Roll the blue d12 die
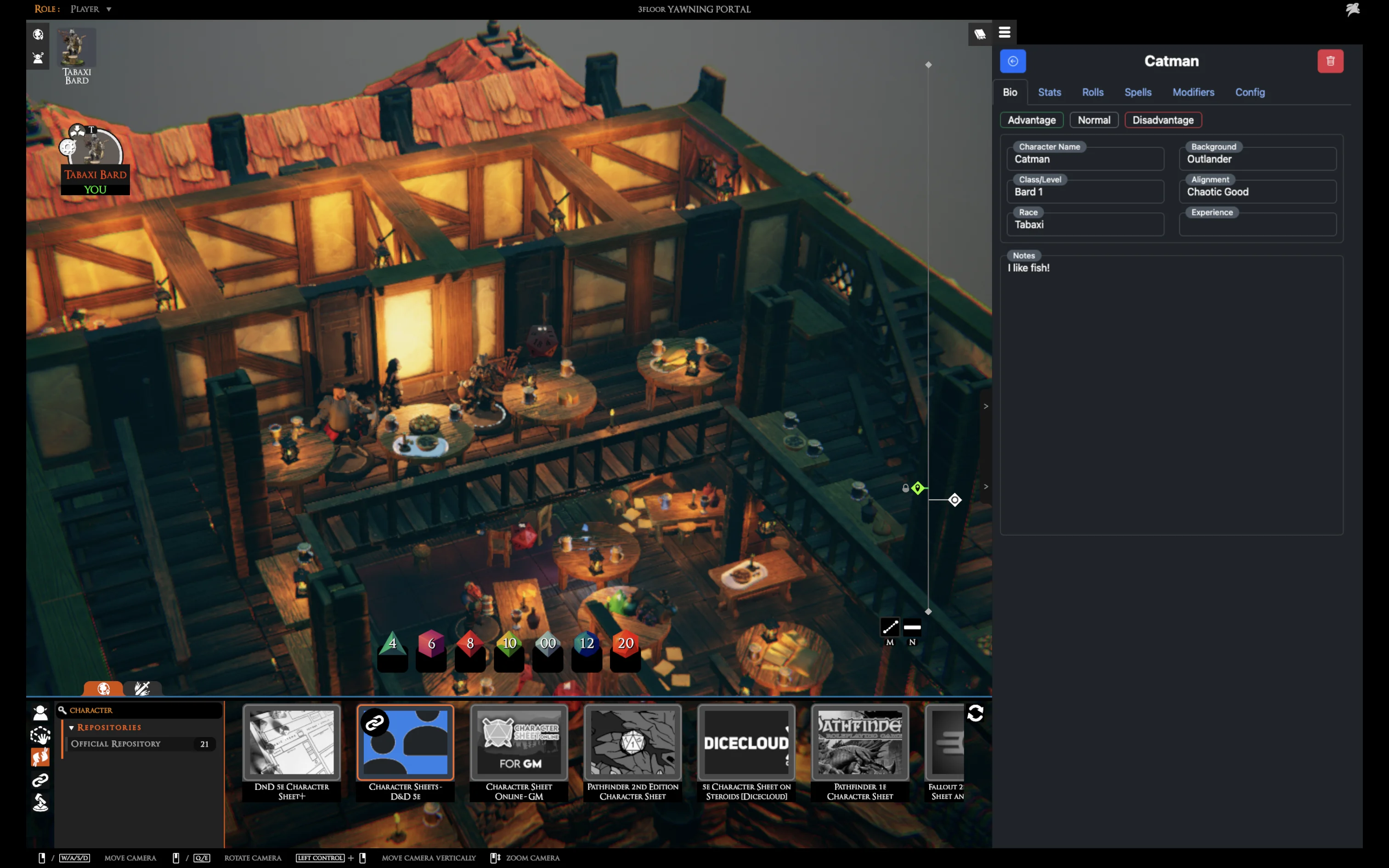Image resolution: width=1389 pixels, height=868 pixels. coord(587,643)
